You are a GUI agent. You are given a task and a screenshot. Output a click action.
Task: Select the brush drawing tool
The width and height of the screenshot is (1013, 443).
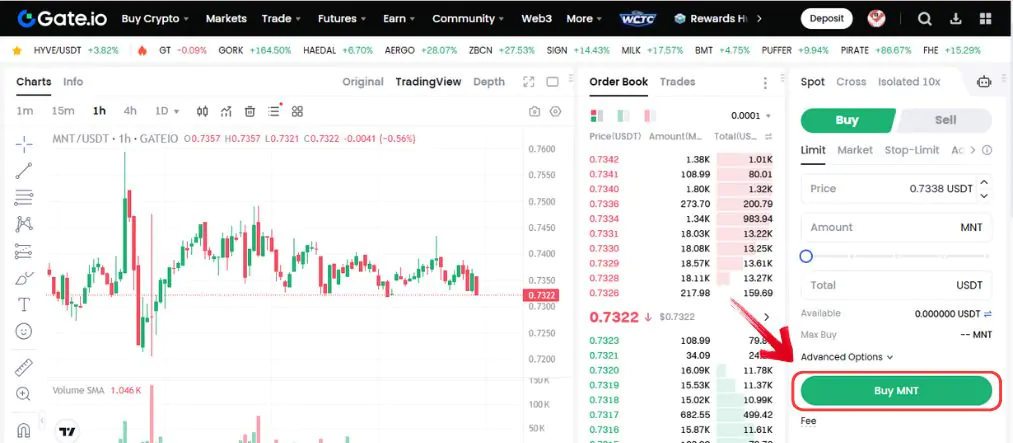24,278
